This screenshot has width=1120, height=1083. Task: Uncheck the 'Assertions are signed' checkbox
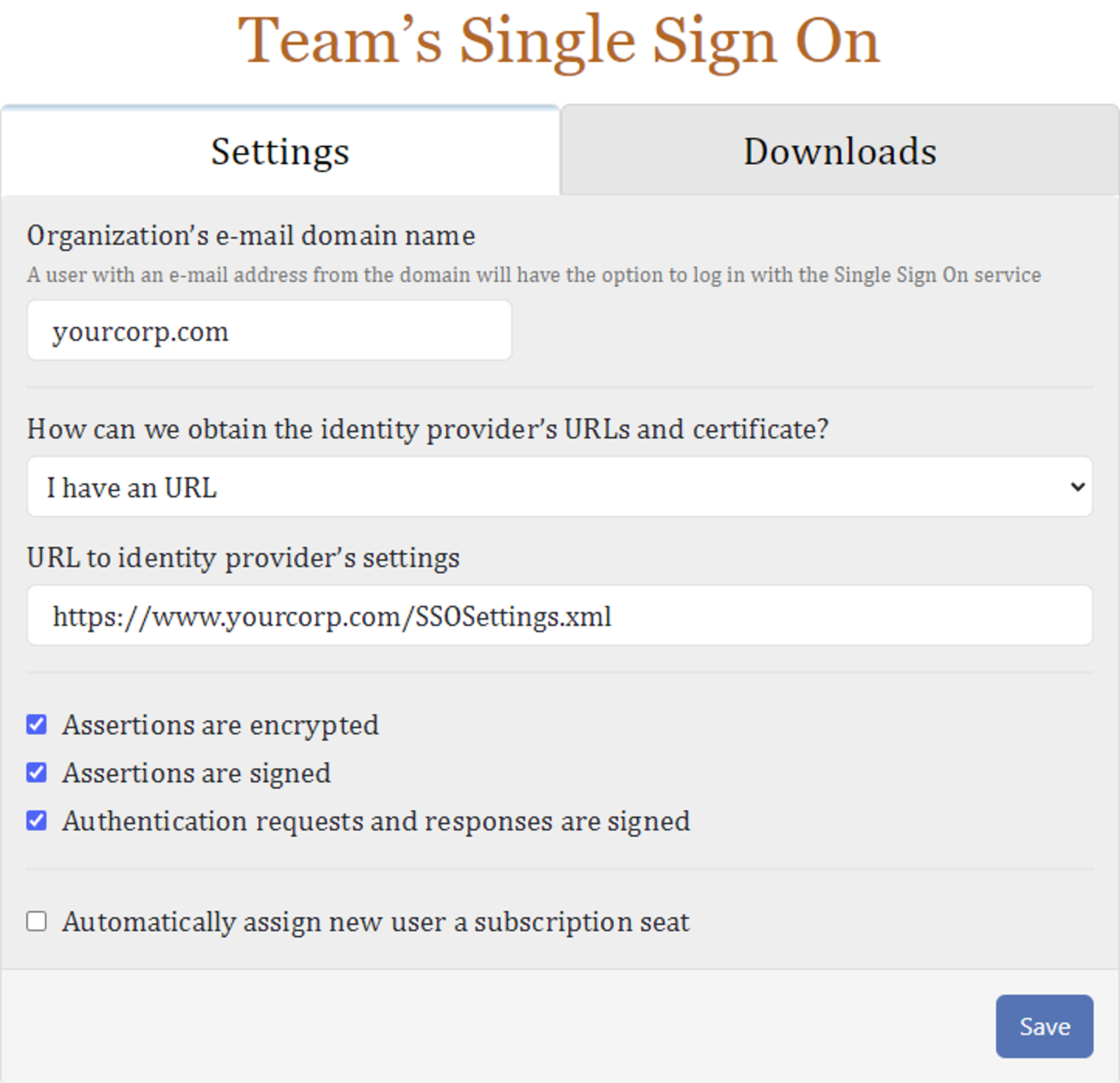coord(36,773)
